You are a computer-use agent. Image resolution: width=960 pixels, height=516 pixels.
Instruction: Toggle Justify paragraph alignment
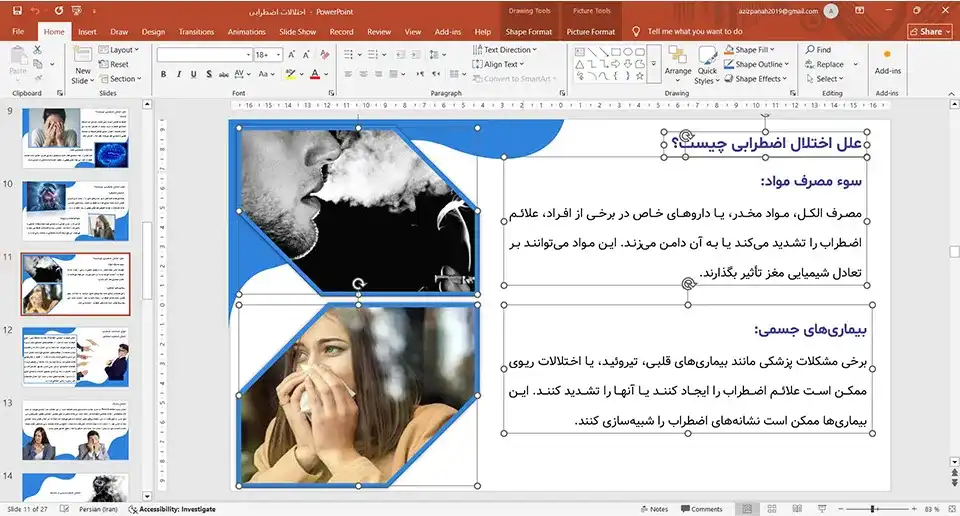click(x=394, y=74)
